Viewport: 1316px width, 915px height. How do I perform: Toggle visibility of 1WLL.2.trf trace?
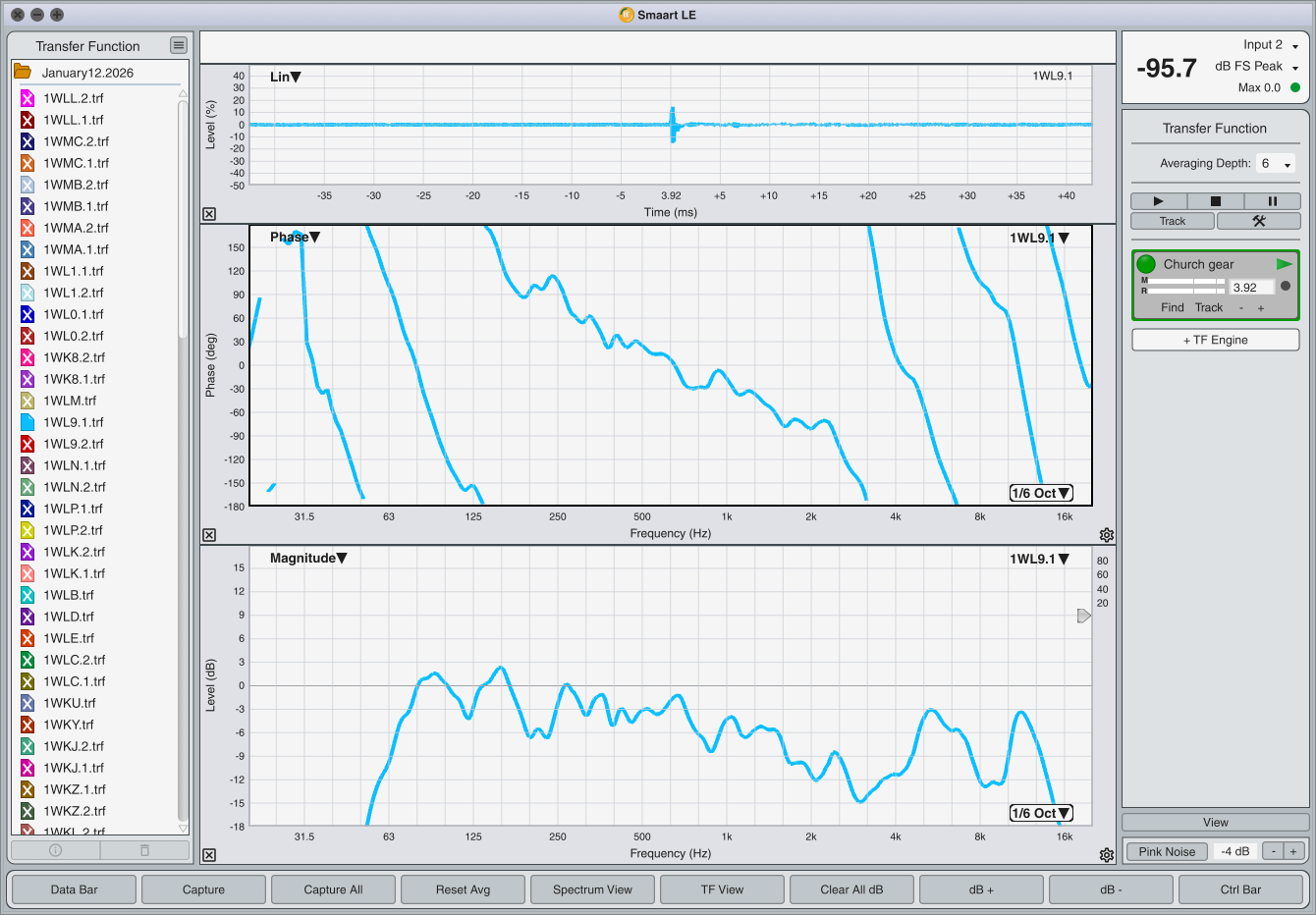[x=27, y=98]
